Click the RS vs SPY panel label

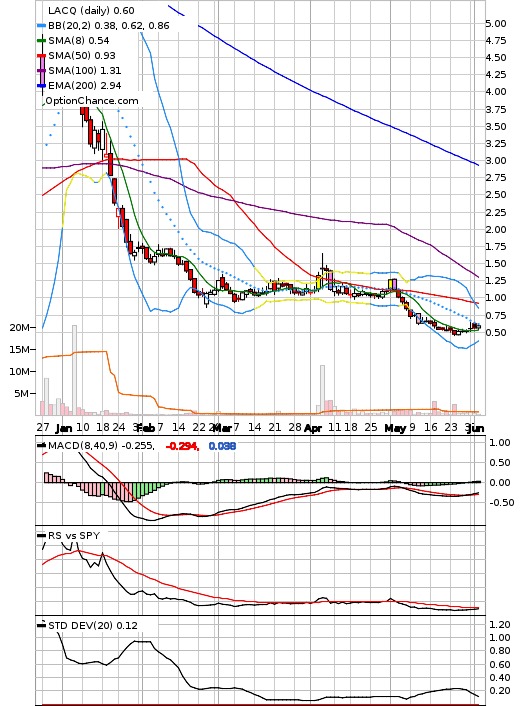pyautogui.click(x=74, y=535)
